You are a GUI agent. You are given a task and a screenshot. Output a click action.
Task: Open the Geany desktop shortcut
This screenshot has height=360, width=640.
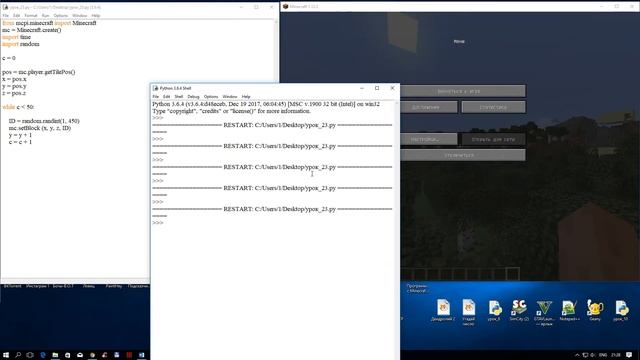click(595, 310)
